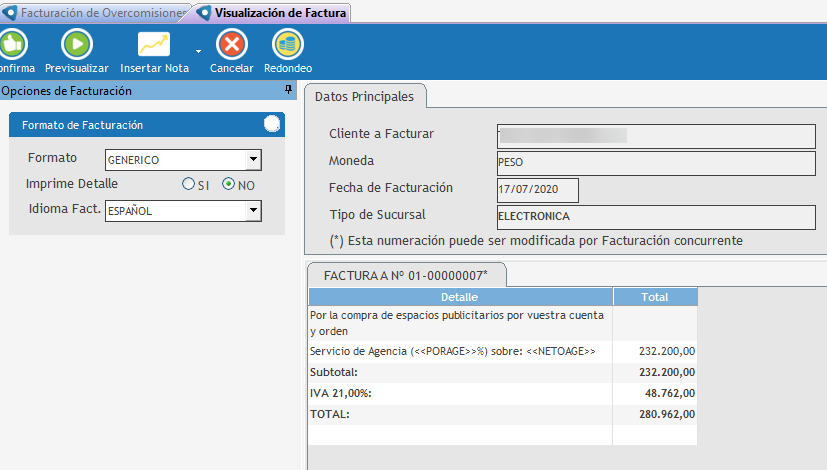Select NO for Imprime Detalle
Viewport: 827px width, 470px height.
229,184
